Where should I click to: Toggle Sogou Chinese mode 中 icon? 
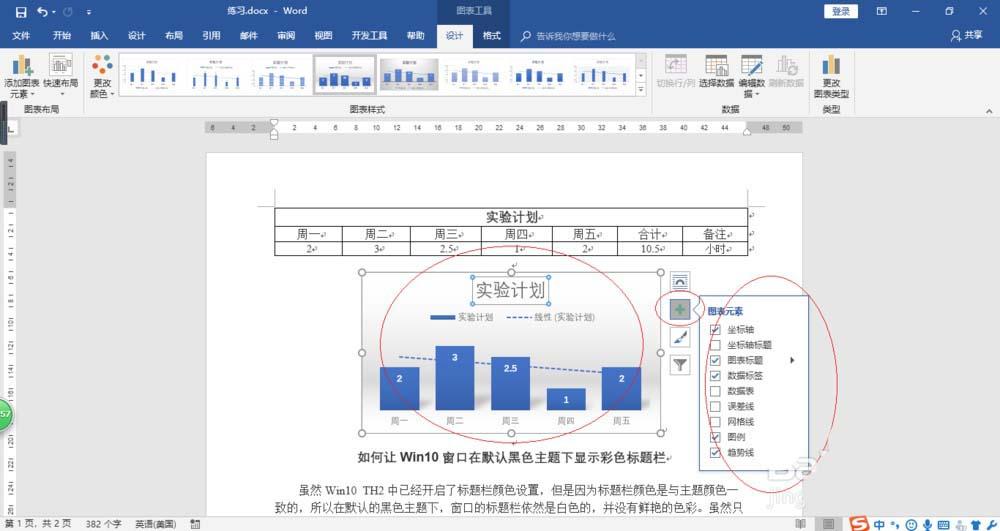click(879, 524)
